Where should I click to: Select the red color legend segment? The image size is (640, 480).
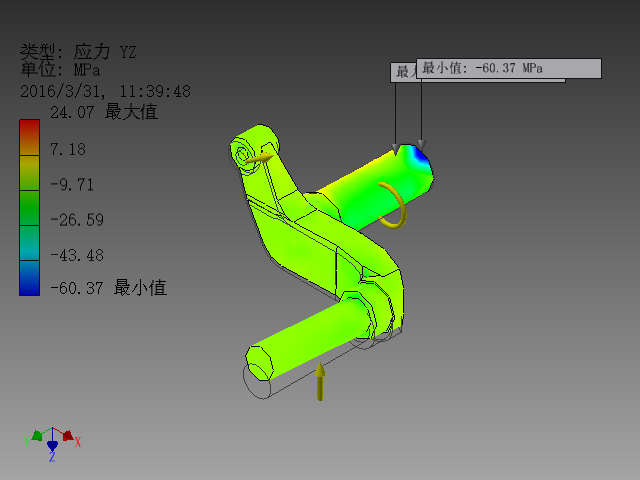29,138
